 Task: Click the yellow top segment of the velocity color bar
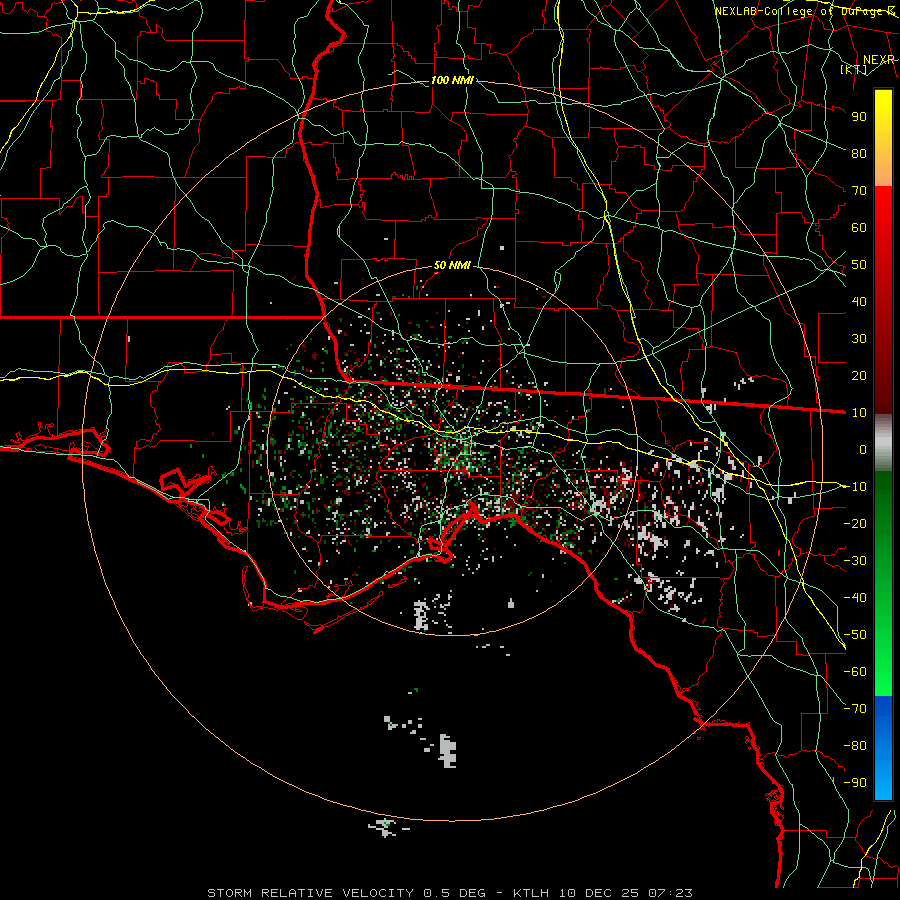[x=883, y=138]
